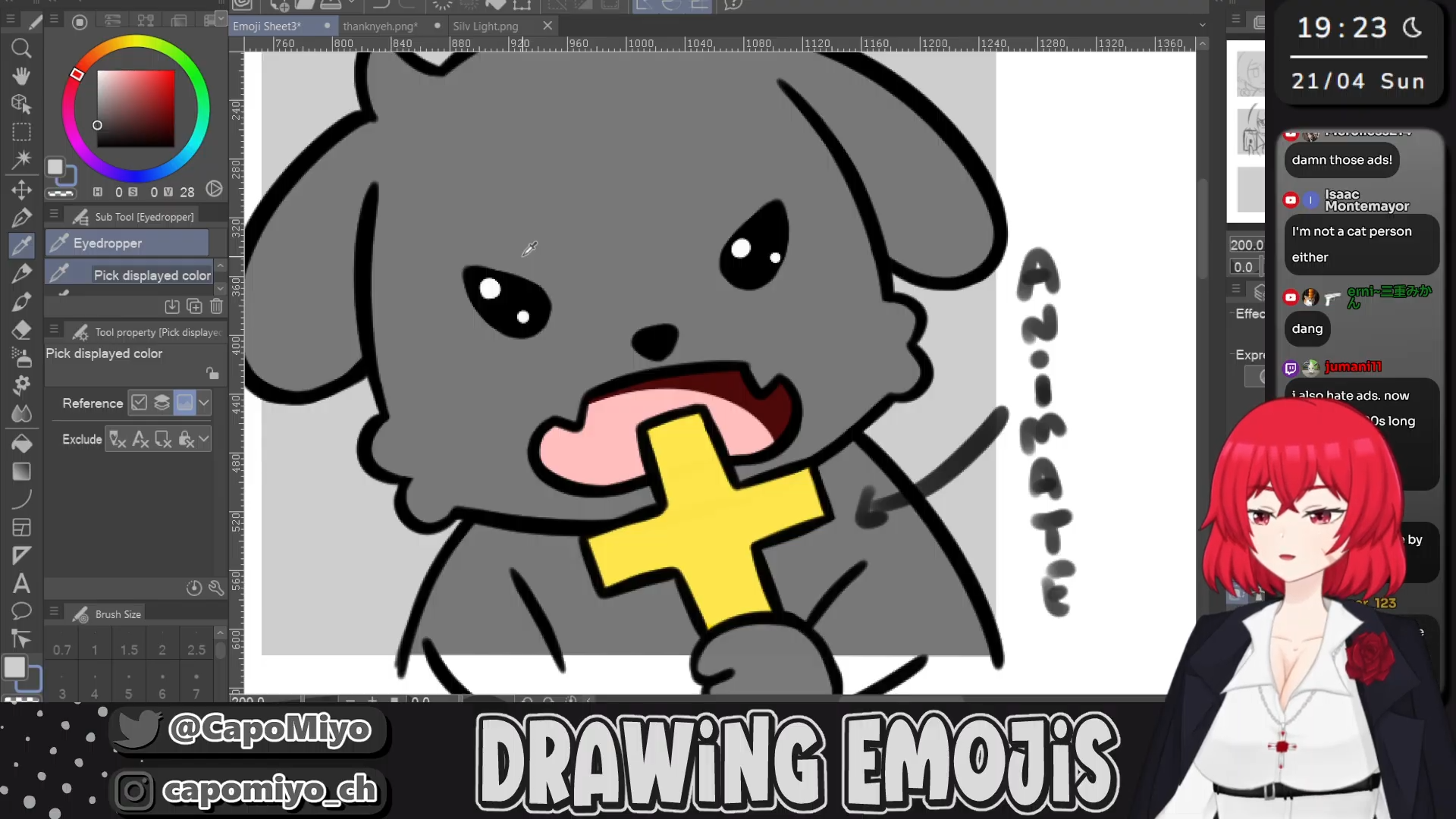This screenshot has width=1456, height=819.
Task: Select Eyedropper sub tool group
Action: click(x=127, y=243)
